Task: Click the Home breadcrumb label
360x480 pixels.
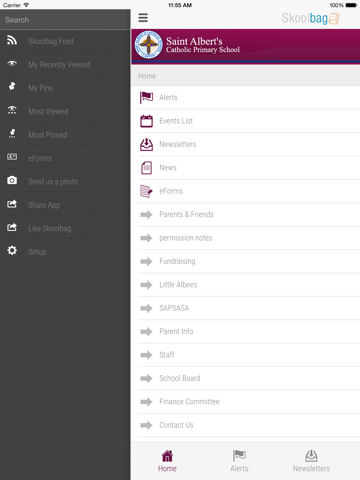Action: [x=147, y=76]
